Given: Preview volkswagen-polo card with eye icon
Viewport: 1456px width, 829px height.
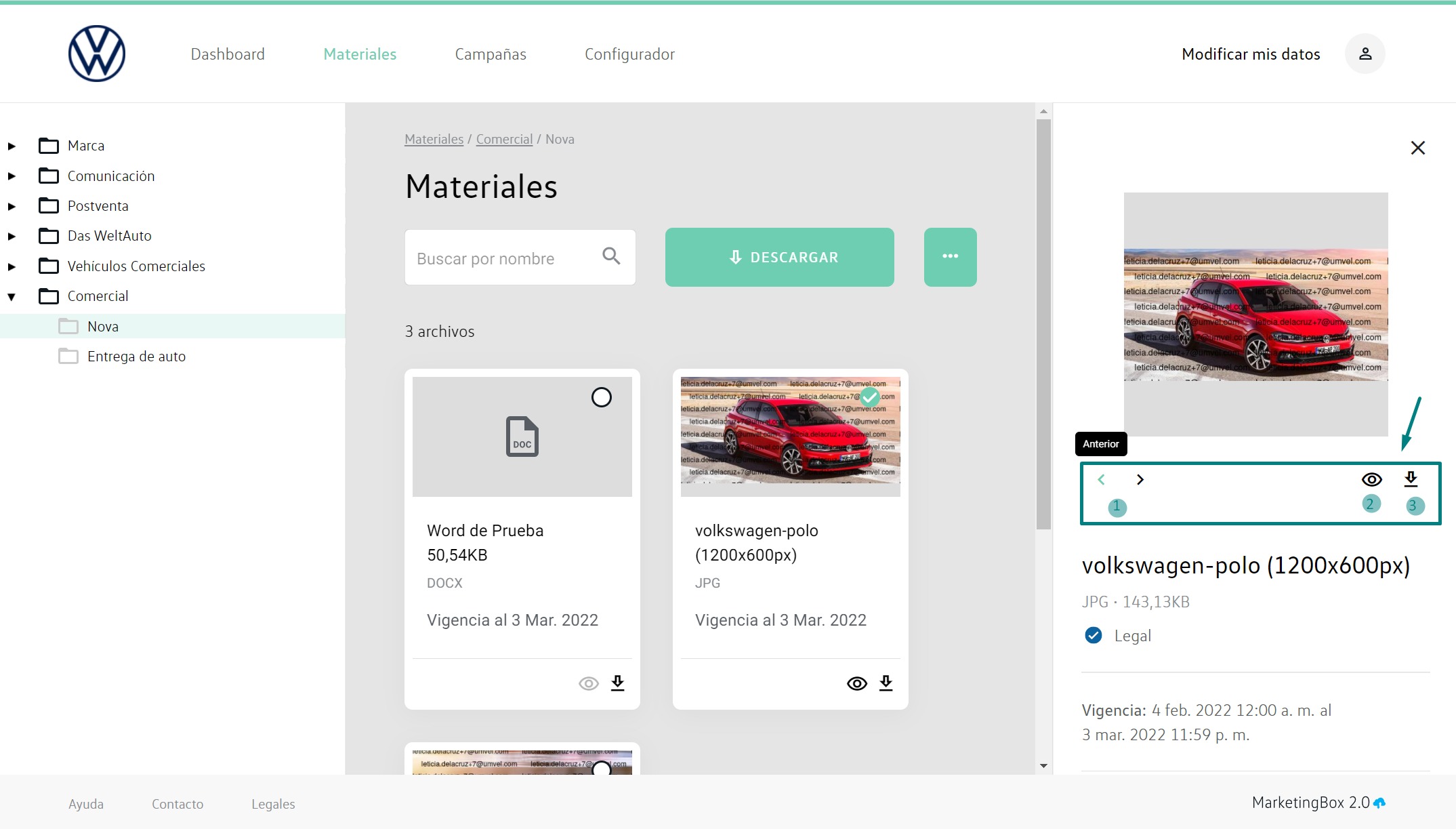Looking at the screenshot, I should 857,683.
